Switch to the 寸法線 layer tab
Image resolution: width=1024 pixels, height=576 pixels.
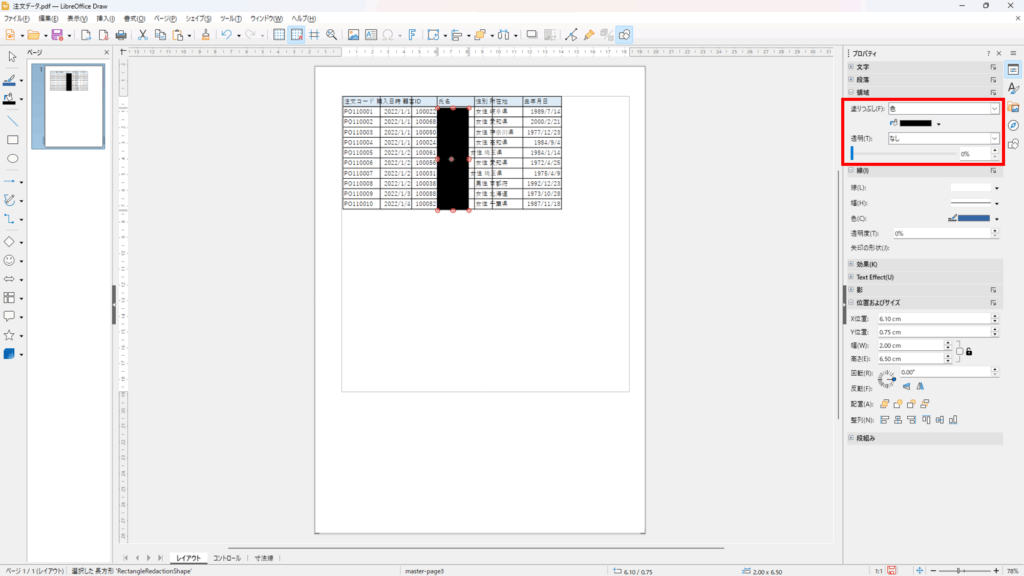click(x=265, y=557)
